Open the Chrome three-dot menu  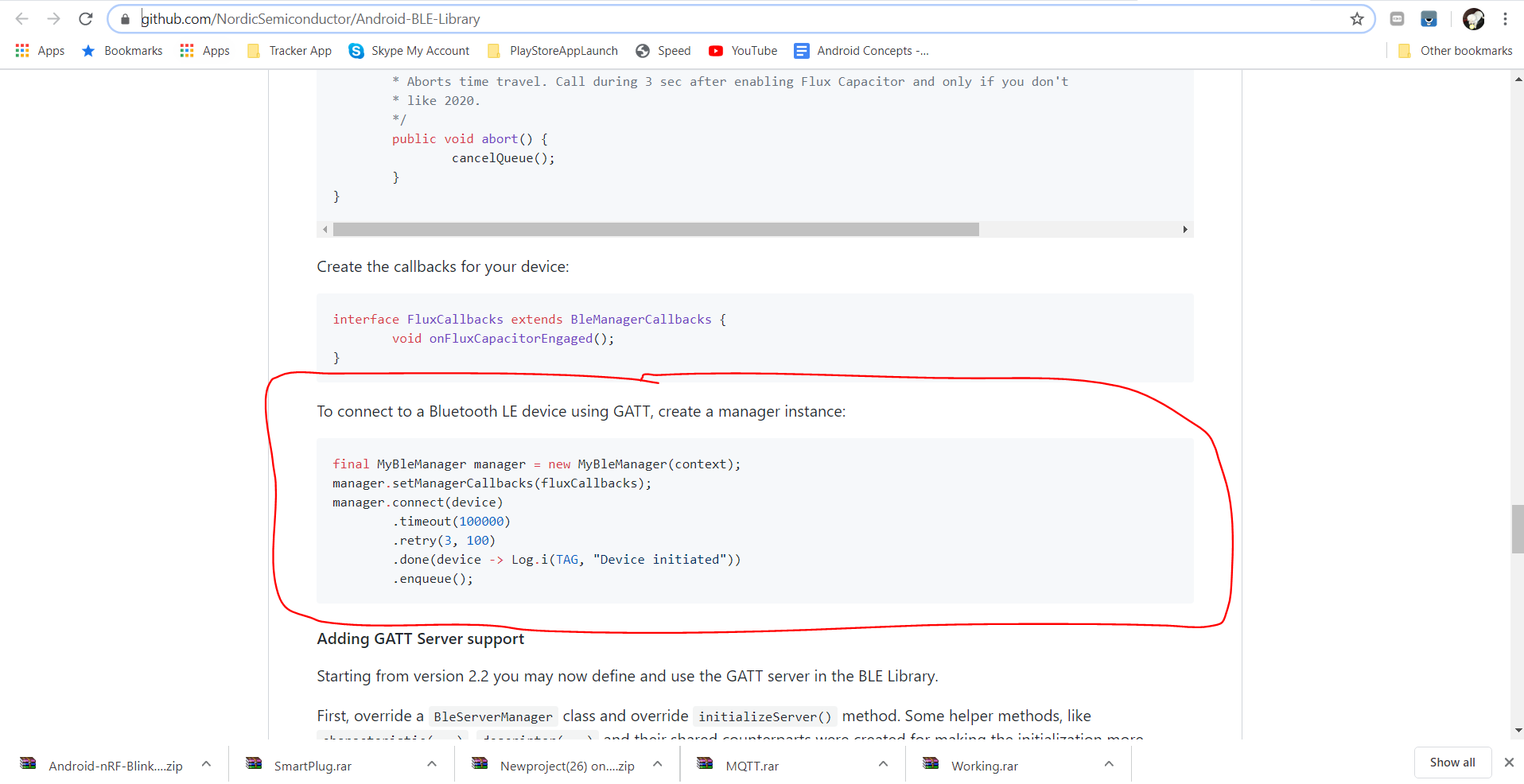1506,18
